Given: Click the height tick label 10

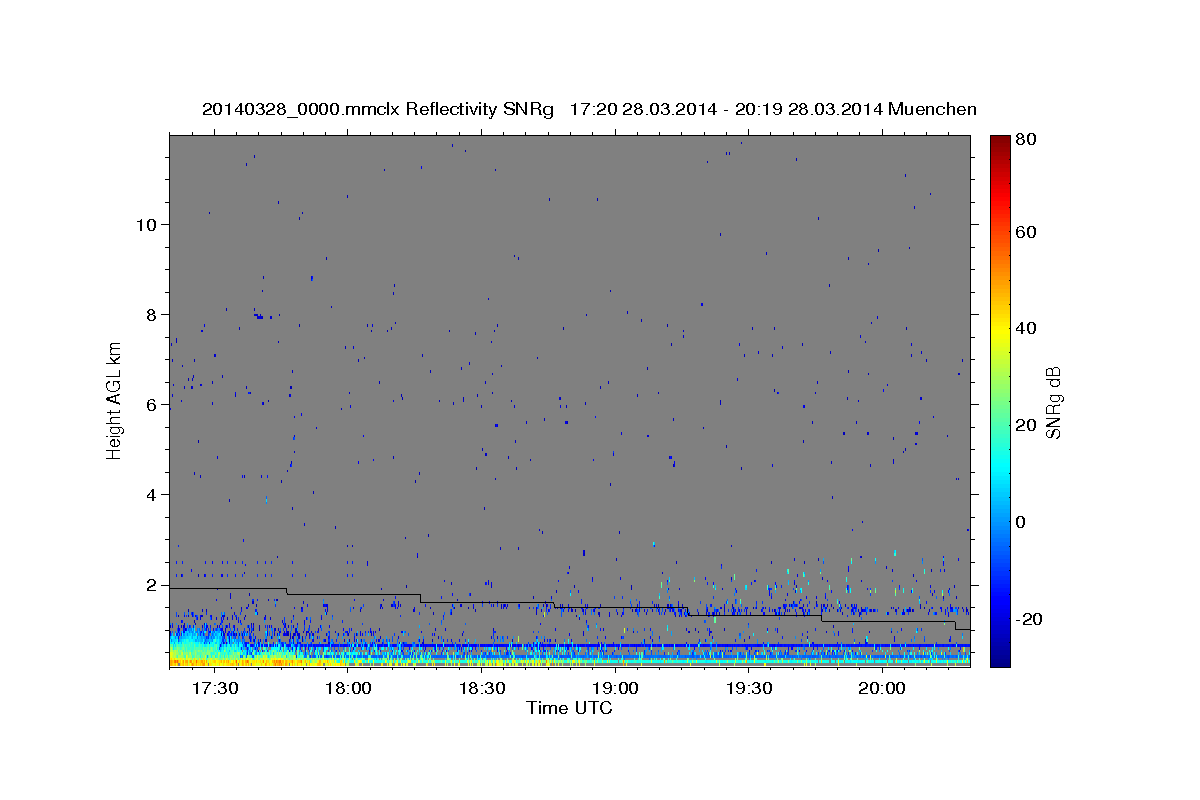Looking at the screenshot, I should (x=147, y=224).
